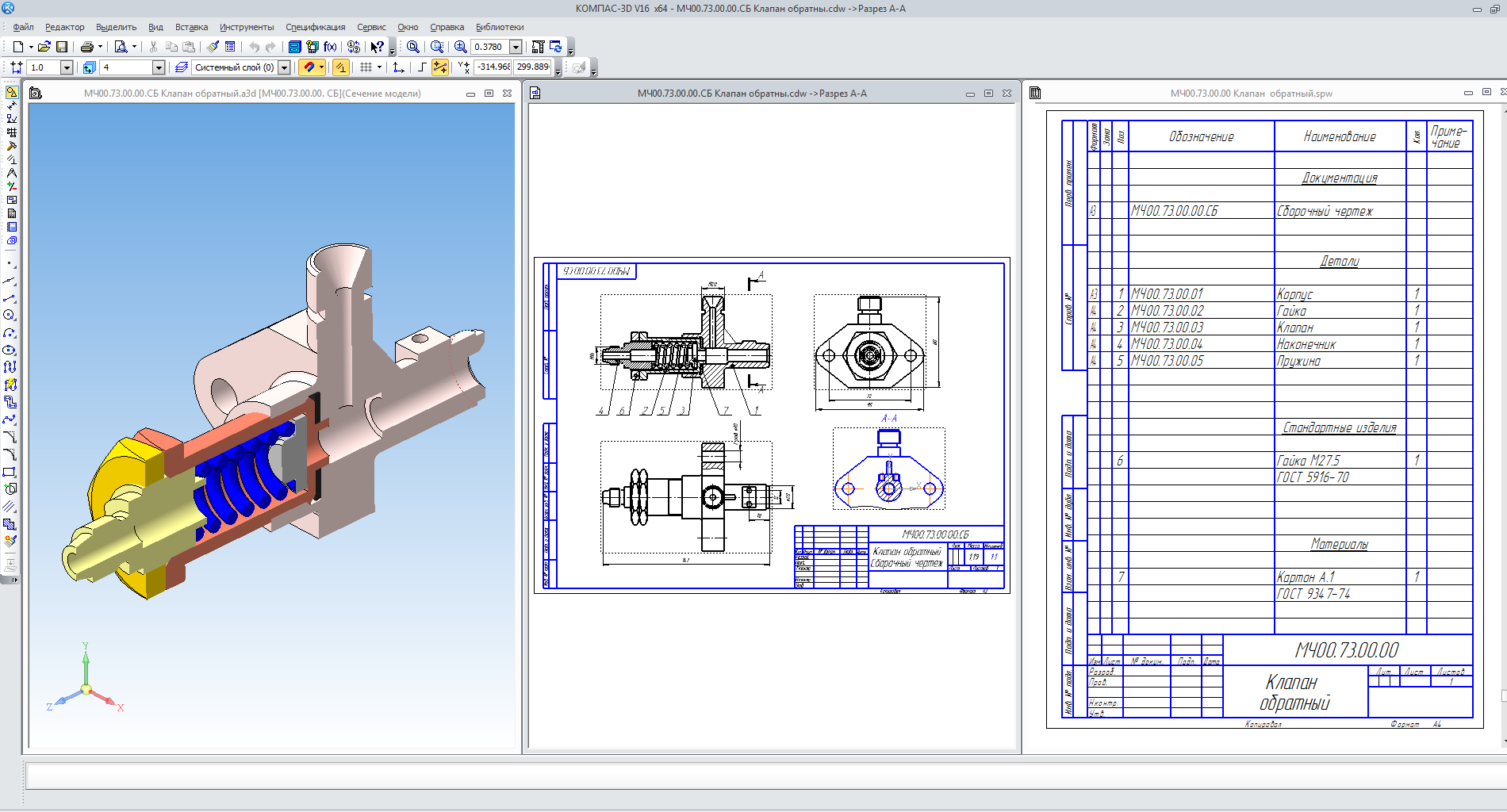Click the Y coordinate field 299.889
The width and height of the screenshot is (1507, 812).
[x=532, y=67]
